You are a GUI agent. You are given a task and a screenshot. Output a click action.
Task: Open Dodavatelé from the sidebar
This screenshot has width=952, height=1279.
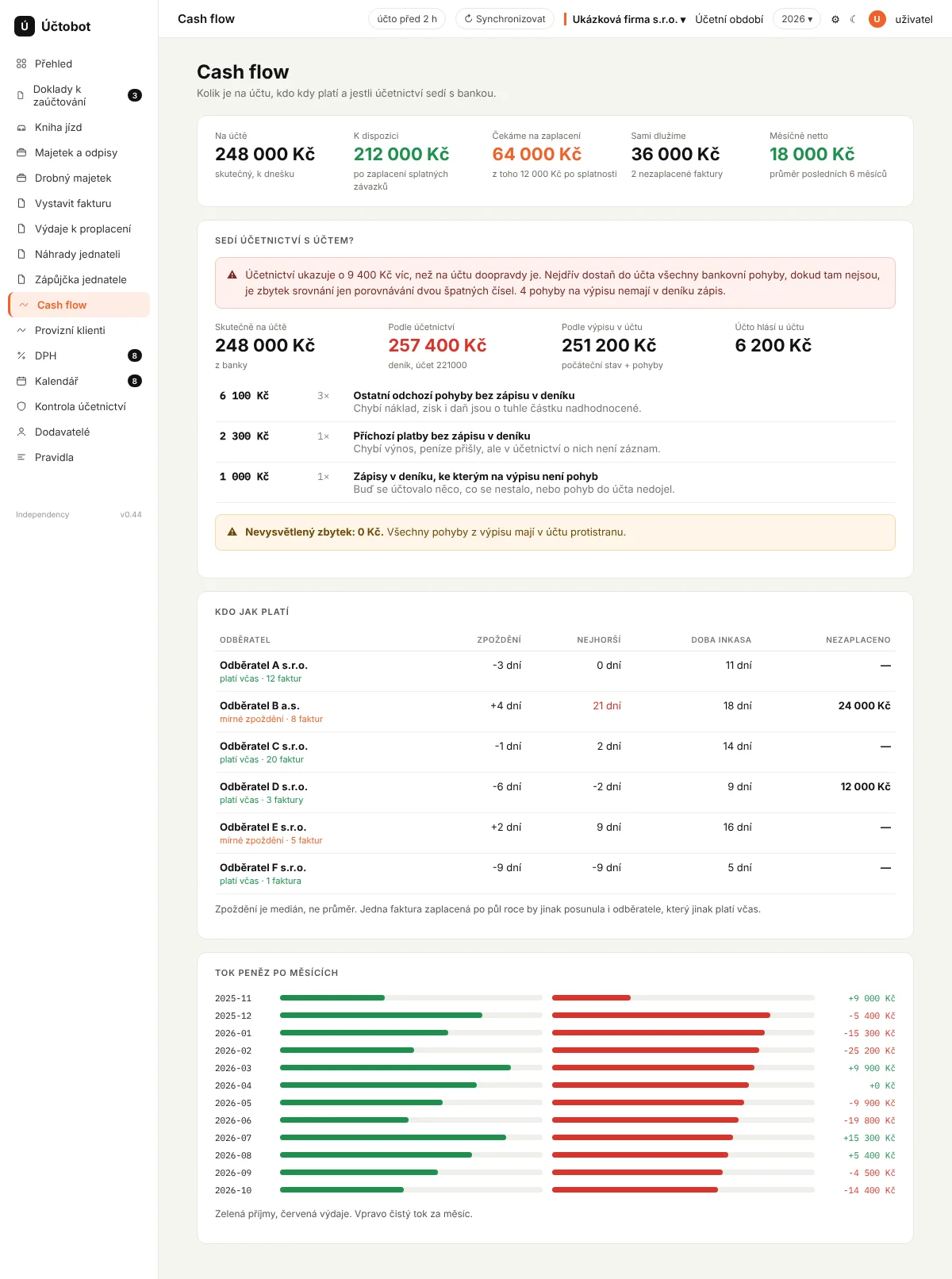79,432
